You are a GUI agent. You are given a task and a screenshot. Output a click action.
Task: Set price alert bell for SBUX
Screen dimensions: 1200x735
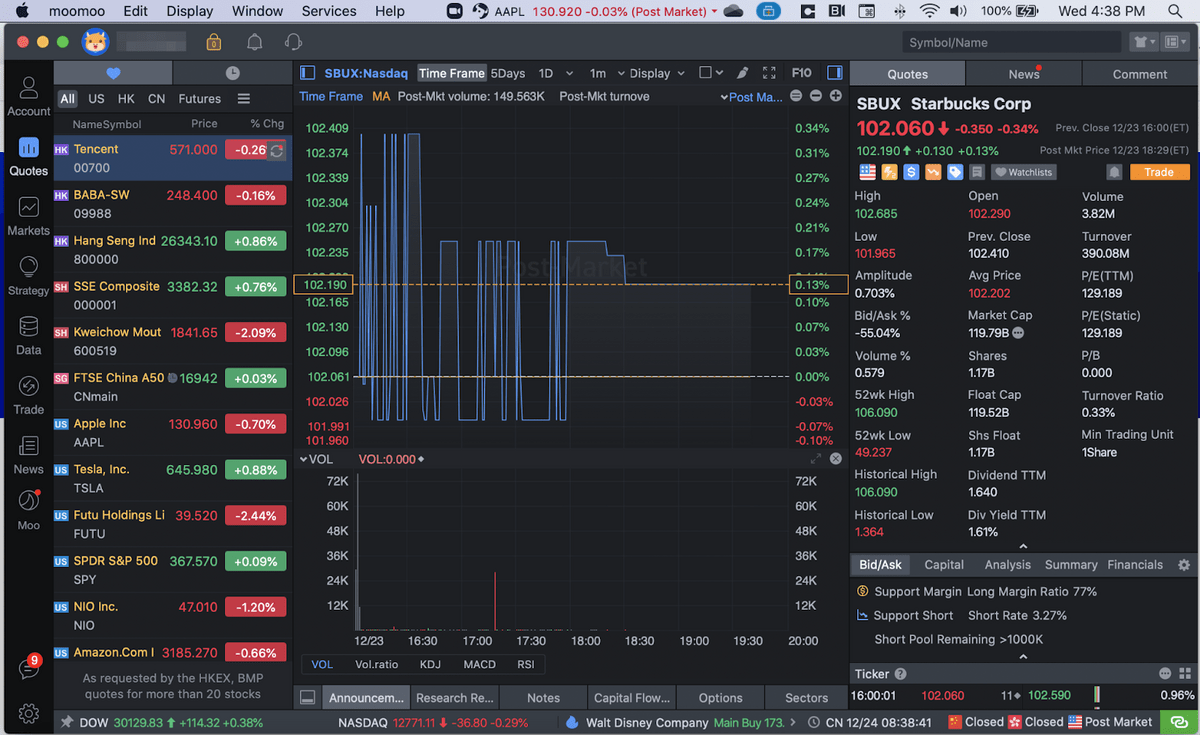1114,172
